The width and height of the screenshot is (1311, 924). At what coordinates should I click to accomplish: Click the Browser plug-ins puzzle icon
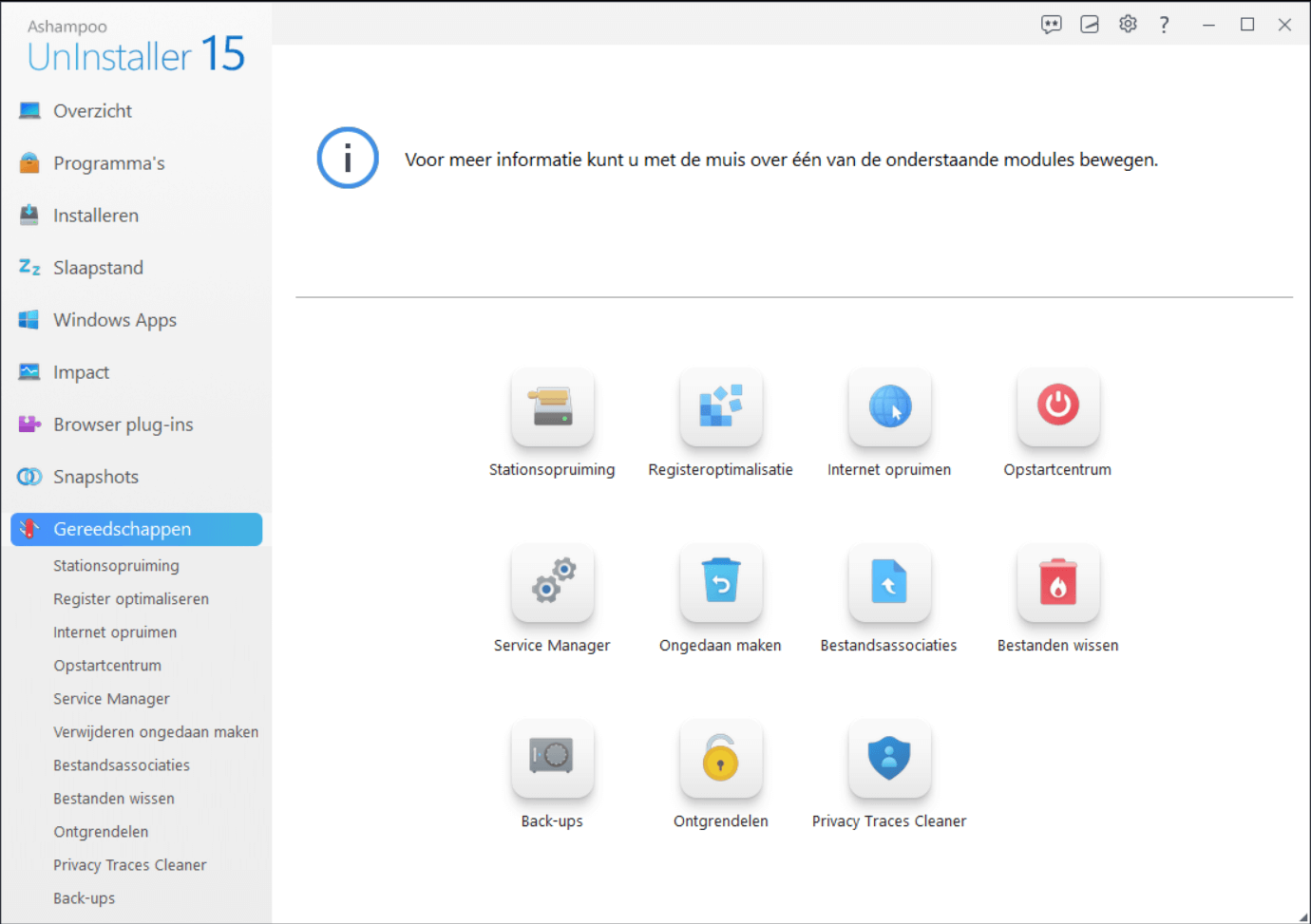click(29, 424)
